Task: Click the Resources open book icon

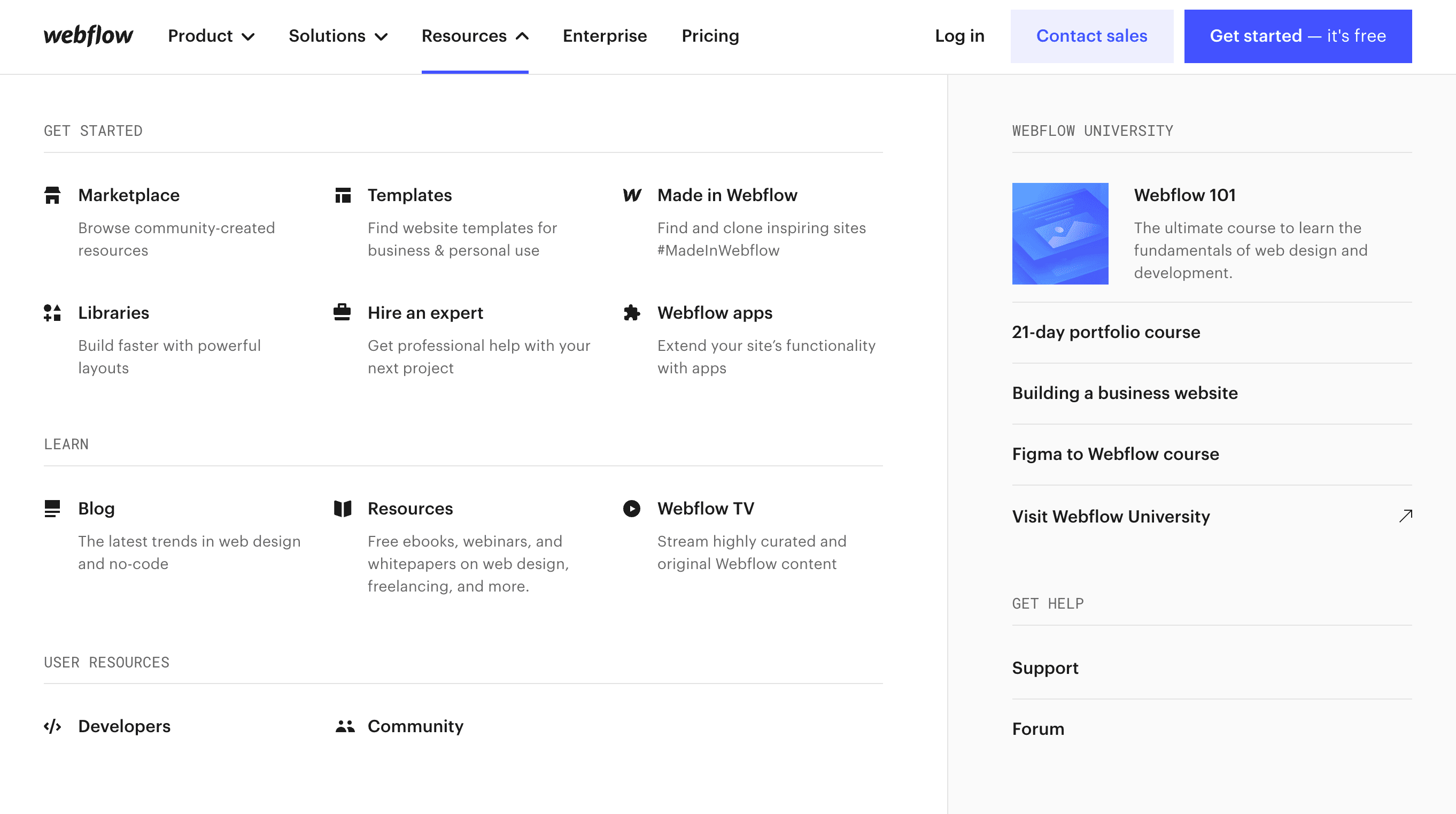Action: coord(343,509)
